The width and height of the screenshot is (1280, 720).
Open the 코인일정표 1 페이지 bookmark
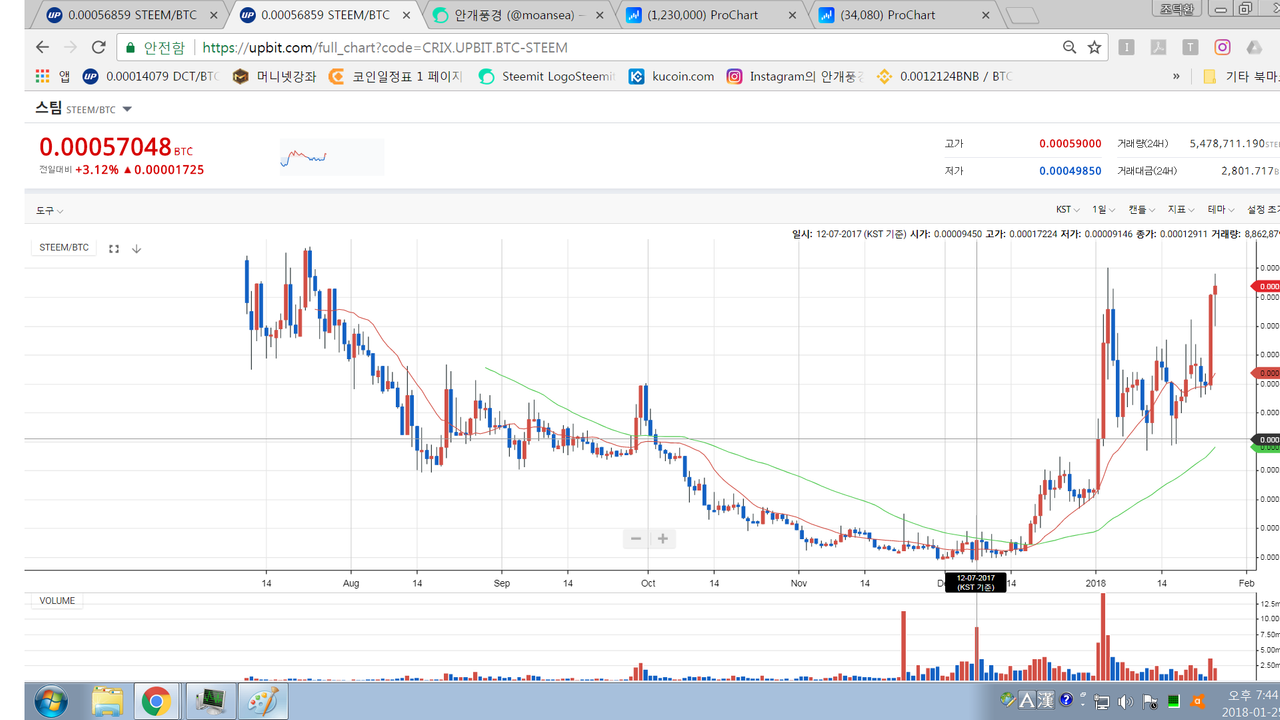pos(396,76)
